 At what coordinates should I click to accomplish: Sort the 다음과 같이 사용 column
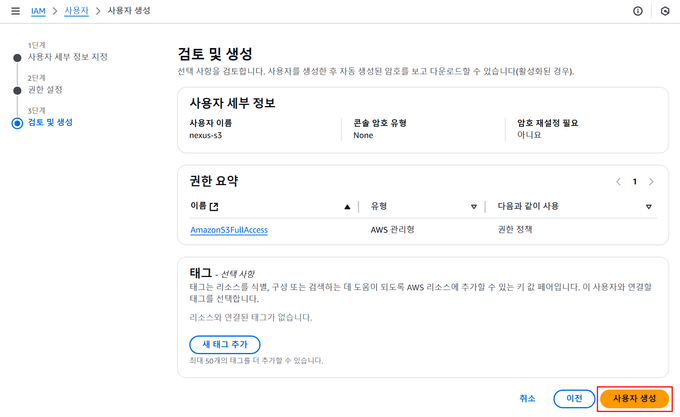point(649,206)
